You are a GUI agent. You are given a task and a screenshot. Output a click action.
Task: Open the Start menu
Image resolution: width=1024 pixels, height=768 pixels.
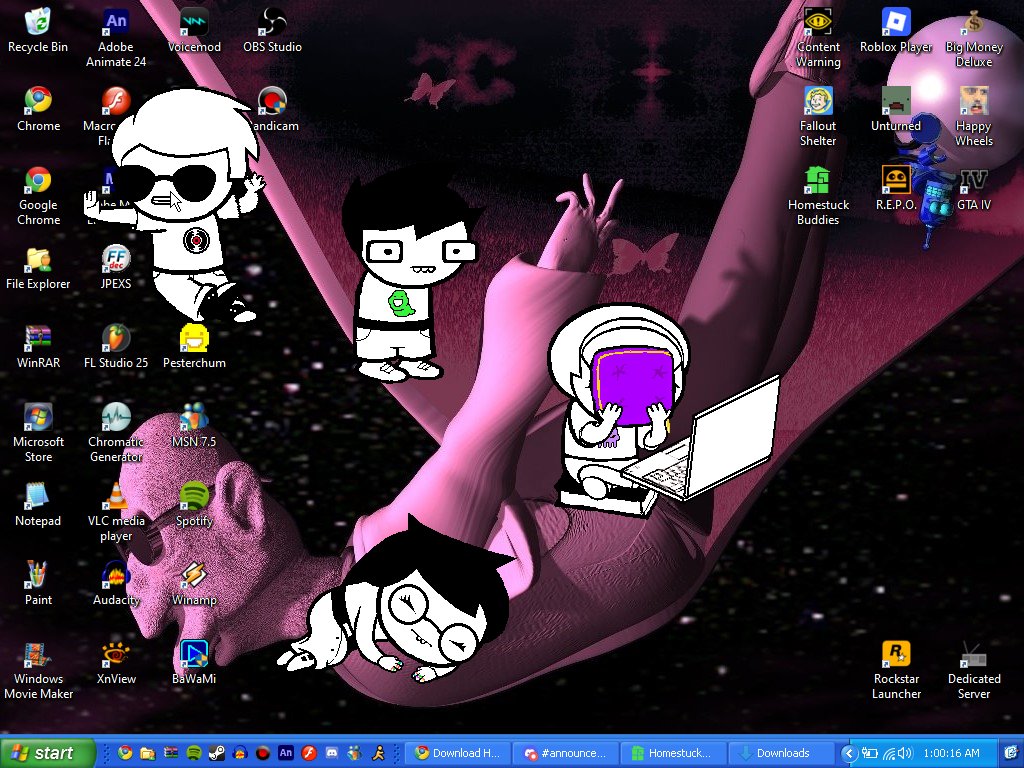(x=47, y=753)
